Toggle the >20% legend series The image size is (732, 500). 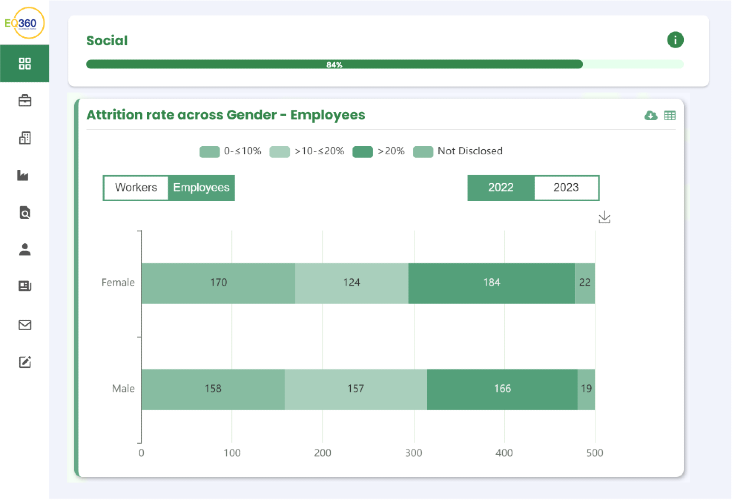click(379, 151)
